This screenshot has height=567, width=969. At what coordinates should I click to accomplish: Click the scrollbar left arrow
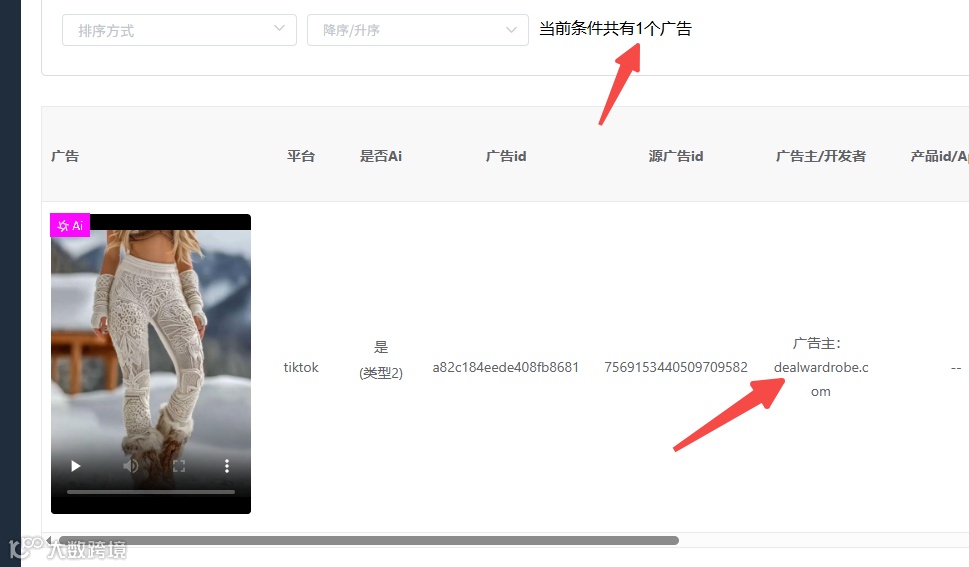click(x=49, y=540)
